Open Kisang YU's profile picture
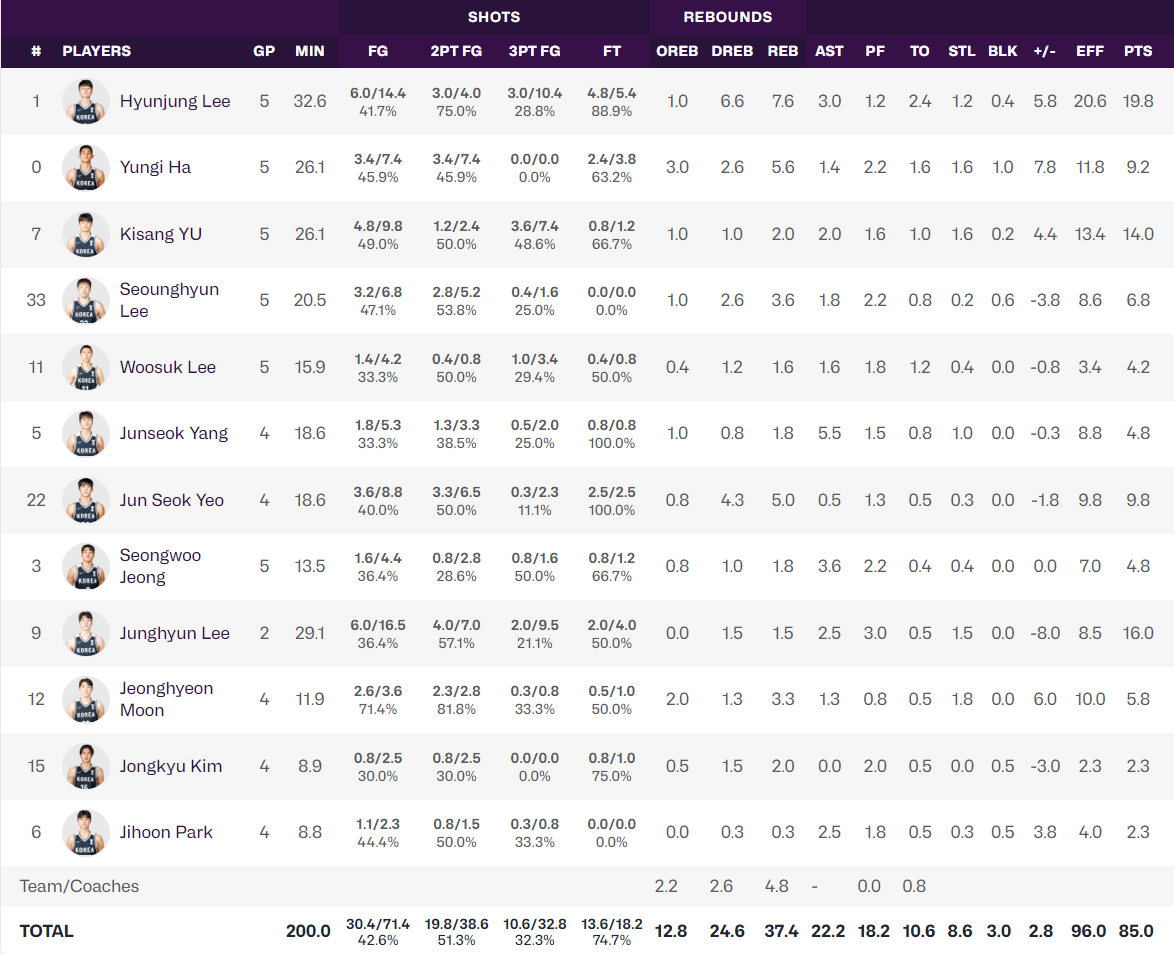Viewport: 1174px width, 955px height. [86, 234]
